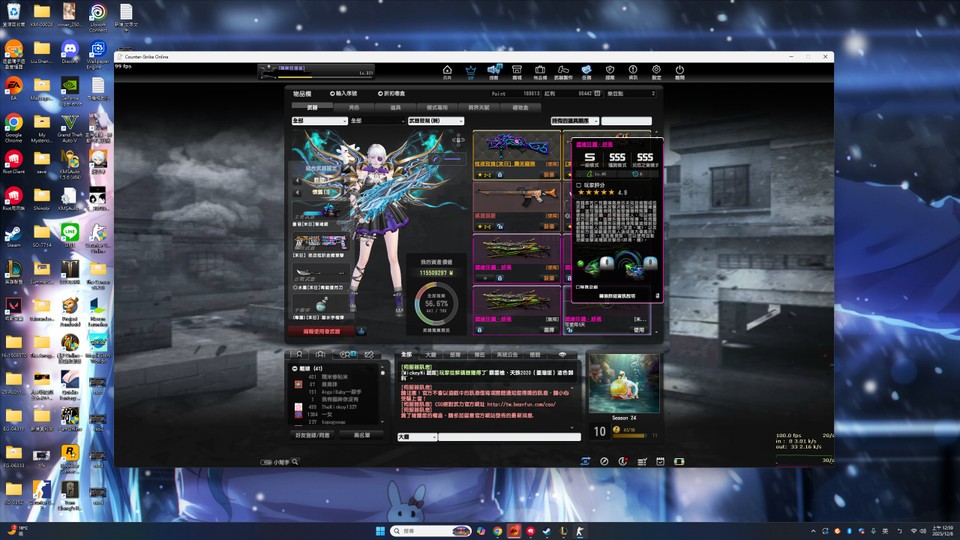Switch to the 角色 inventory tab
960x540 pixels.
354,106
